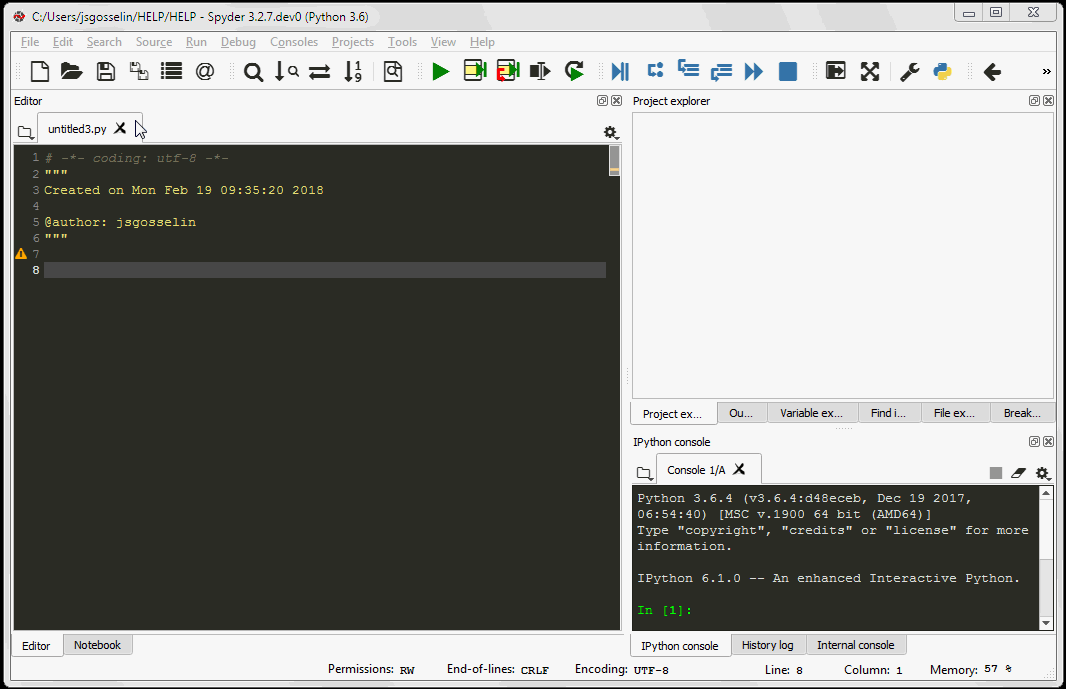Click editor vertical scrollbar handle
The image size is (1066, 689).
pos(615,161)
